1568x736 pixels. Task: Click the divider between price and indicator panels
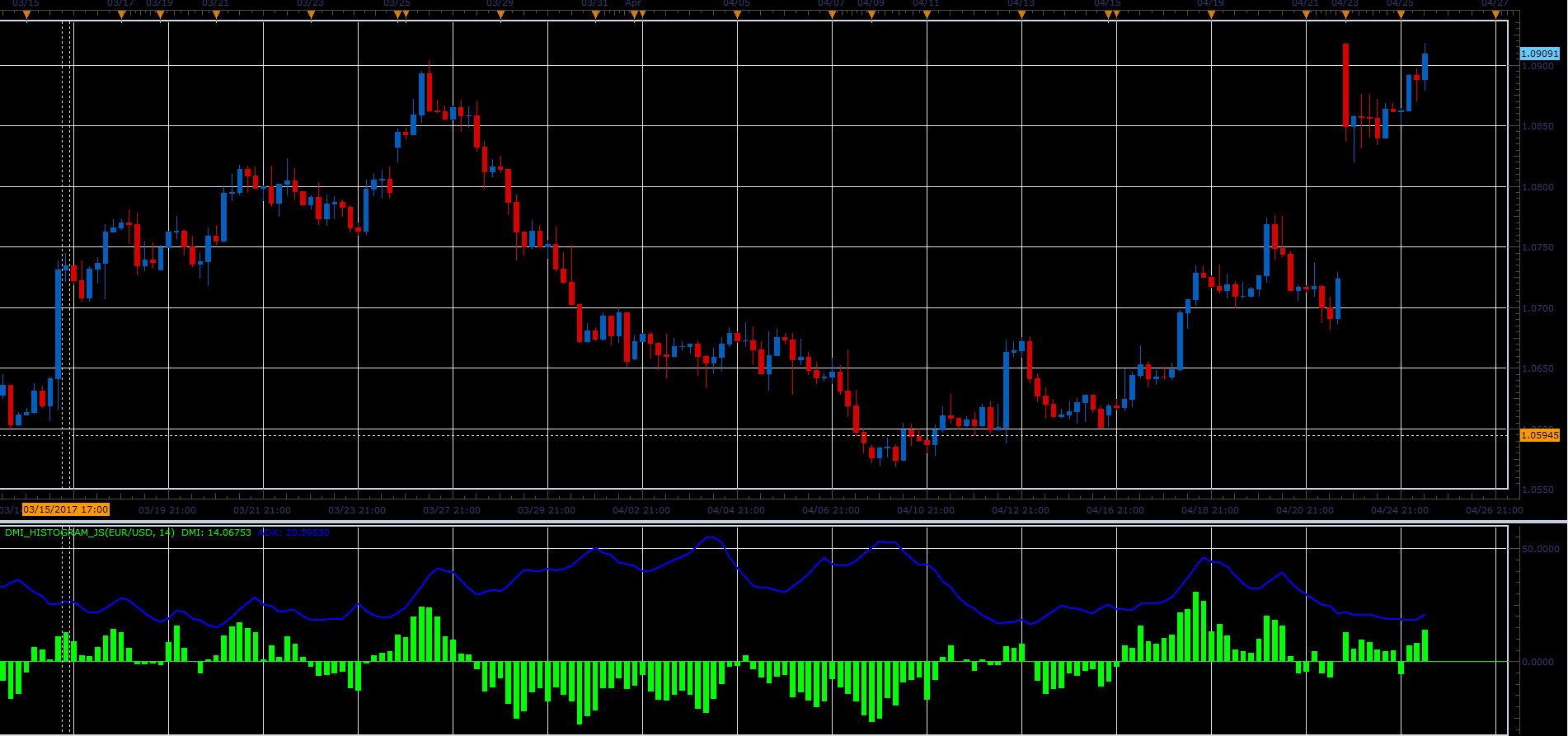(783, 522)
